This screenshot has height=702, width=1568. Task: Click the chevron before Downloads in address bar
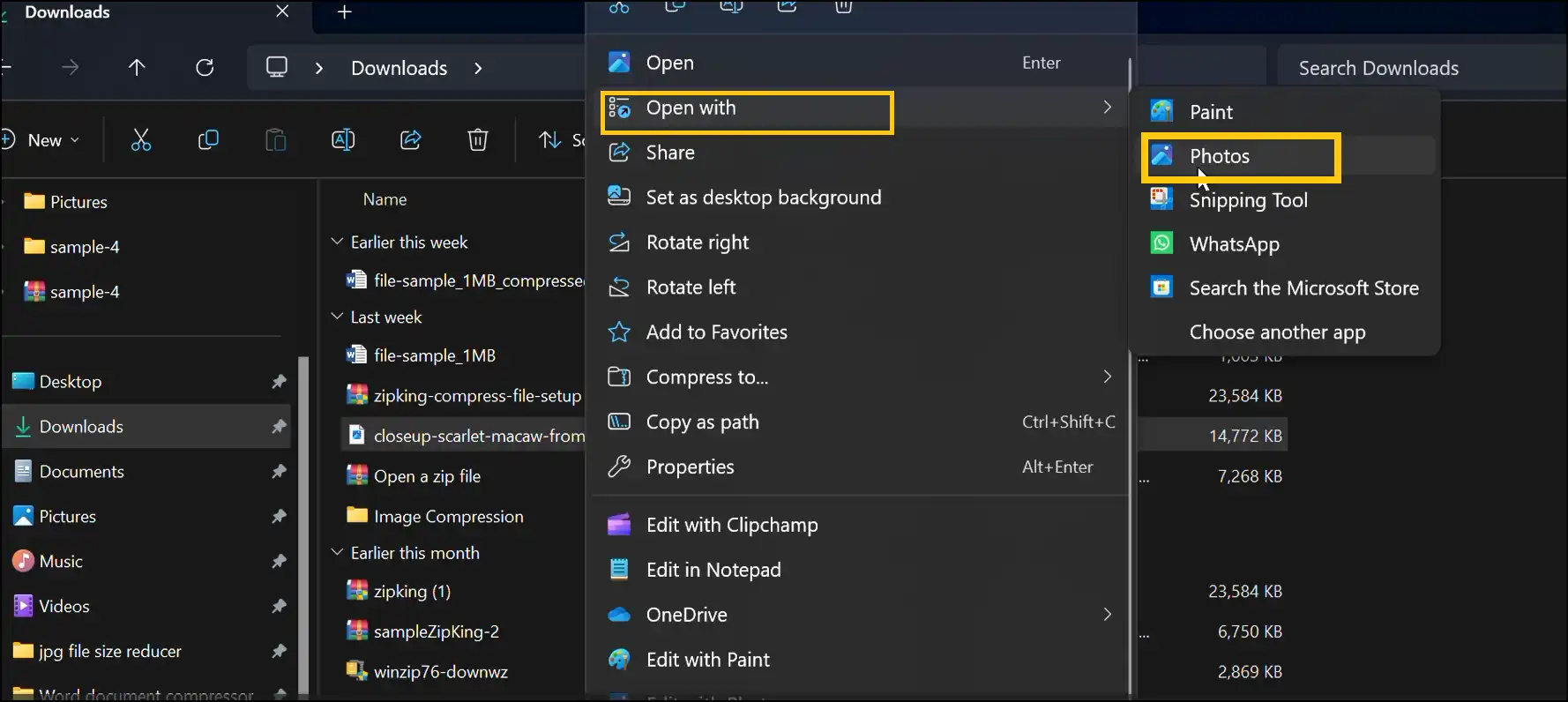pyautogui.click(x=319, y=68)
